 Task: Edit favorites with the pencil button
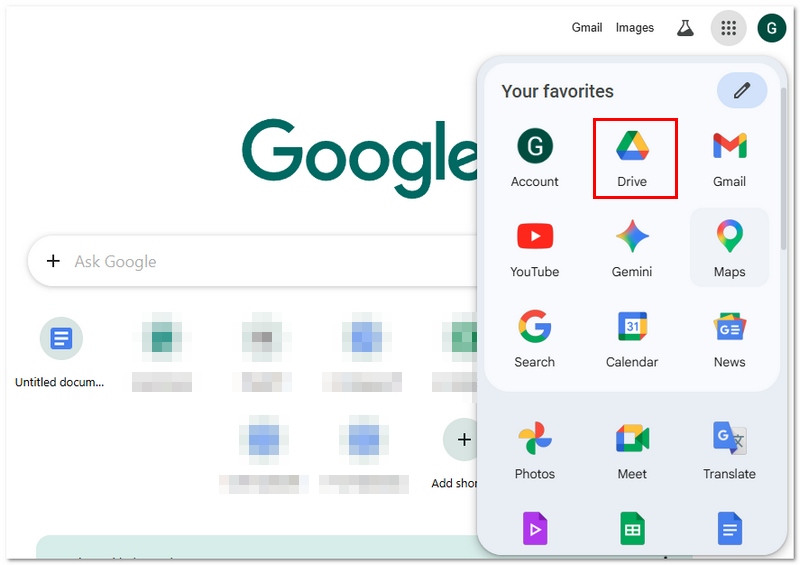click(741, 90)
